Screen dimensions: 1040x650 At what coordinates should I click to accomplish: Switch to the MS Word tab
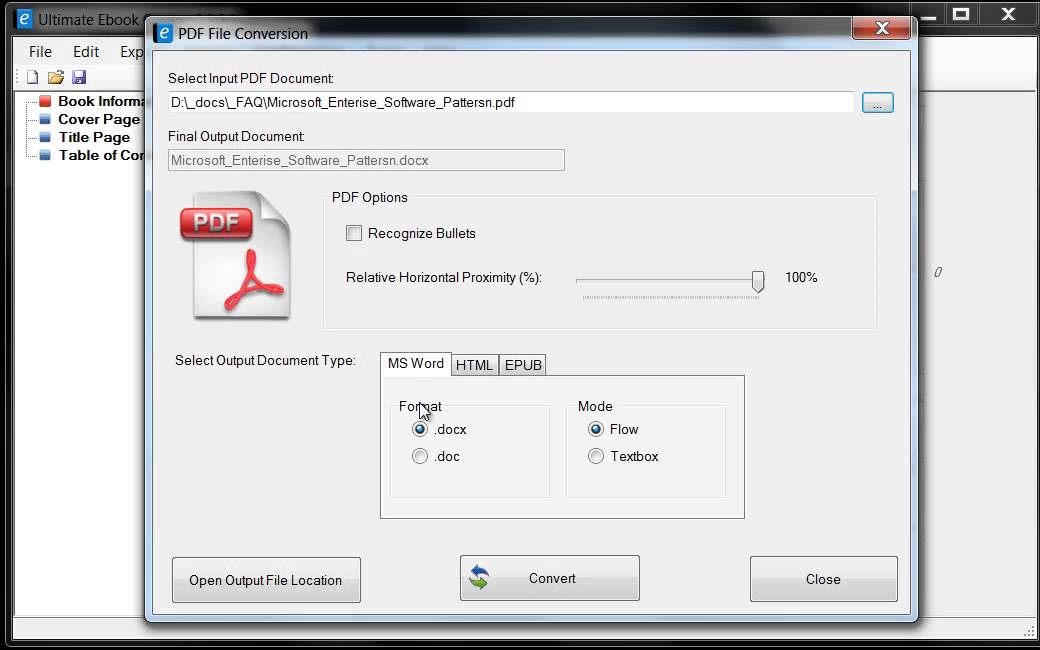tap(416, 363)
